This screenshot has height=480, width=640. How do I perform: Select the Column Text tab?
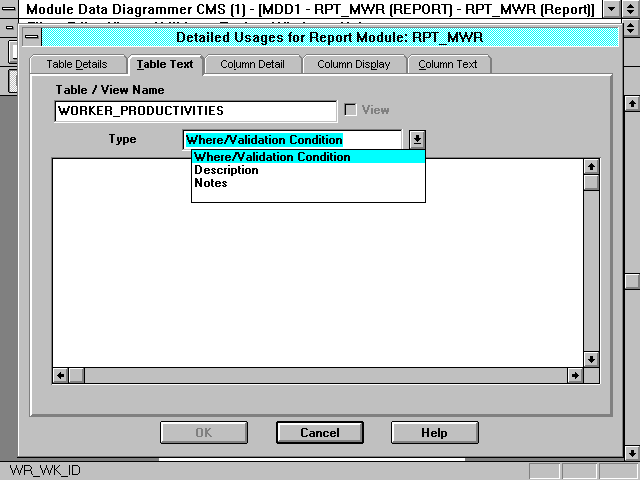click(448, 65)
